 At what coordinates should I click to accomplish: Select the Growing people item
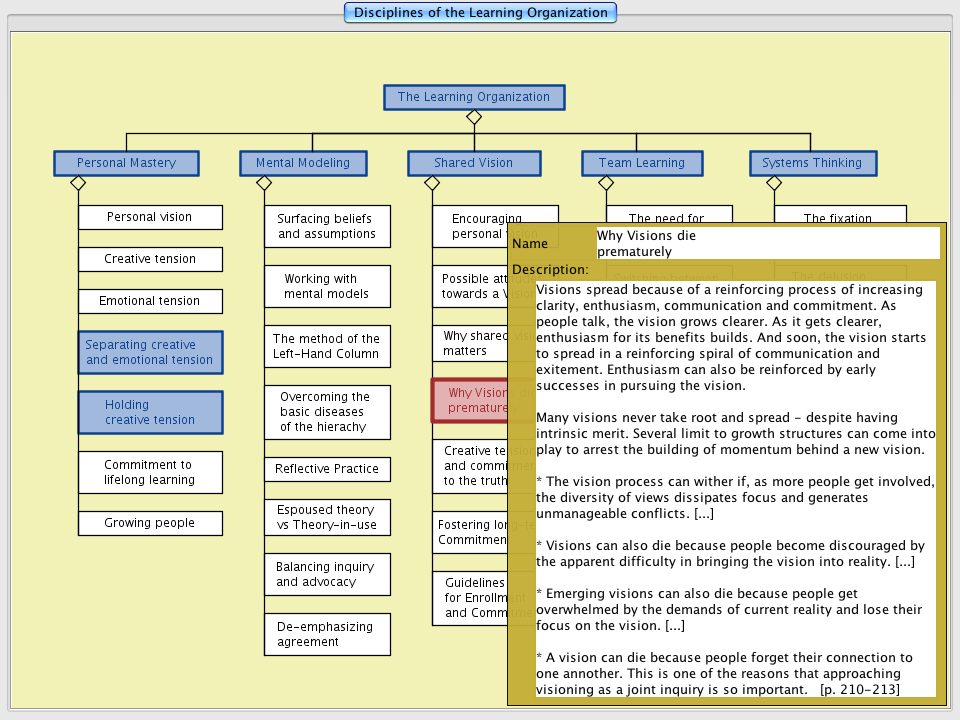pyautogui.click(x=150, y=523)
